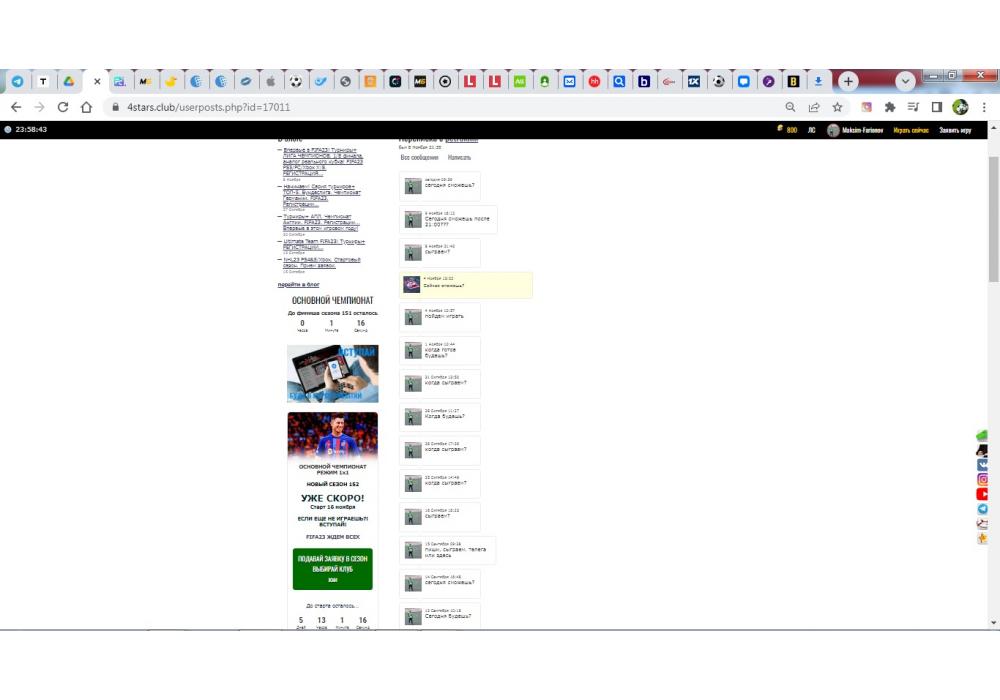Switch to the 'Все сообщения' tab

pos(419,157)
